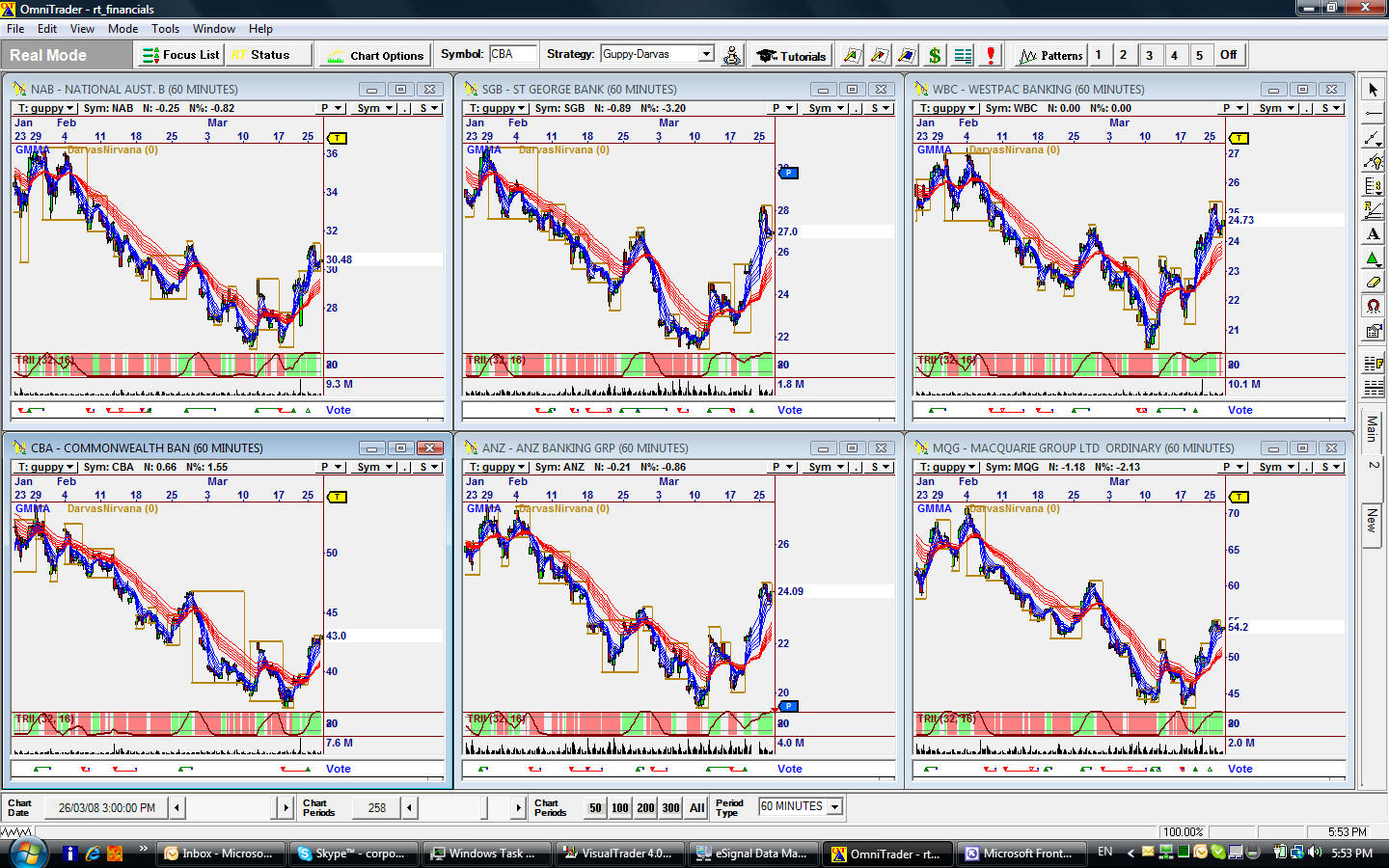Open the Period Type 60 MINUTES dropdown
The image size is (1389, 868).
coord(835,806)
